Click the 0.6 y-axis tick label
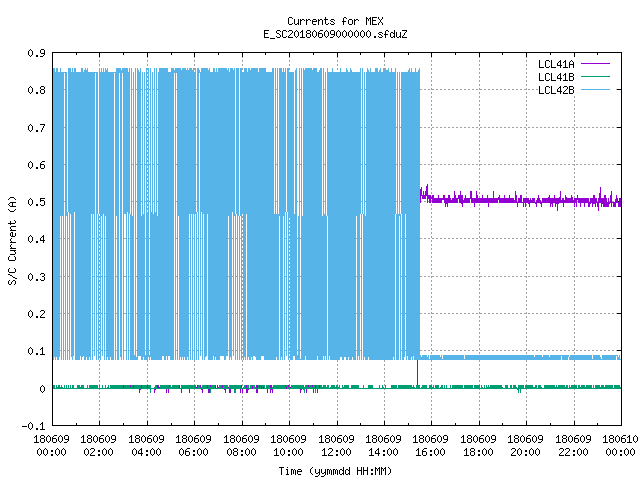Image resolution: width=640 pixels, height=480 pixels. coord(36,165)
